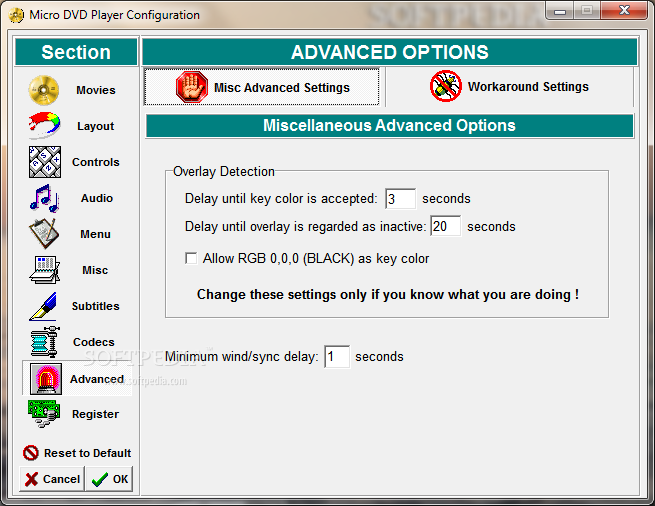Open the Register section label
Screen dimensions: 655x506
point(96,414)
